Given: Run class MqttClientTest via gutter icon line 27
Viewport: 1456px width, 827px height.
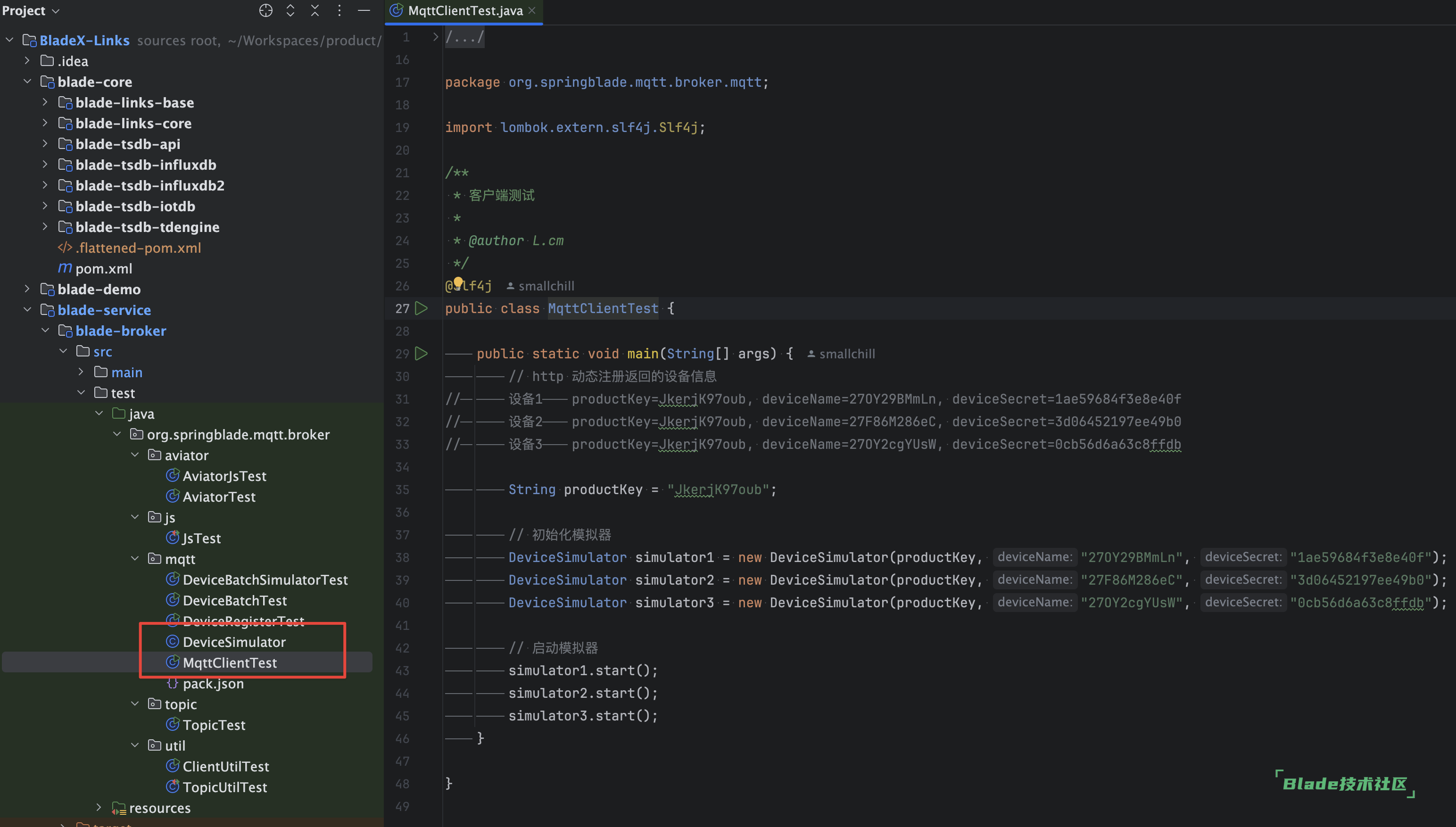Looking at the screenshot, I should pyautogui.click(x=422, y=308).
